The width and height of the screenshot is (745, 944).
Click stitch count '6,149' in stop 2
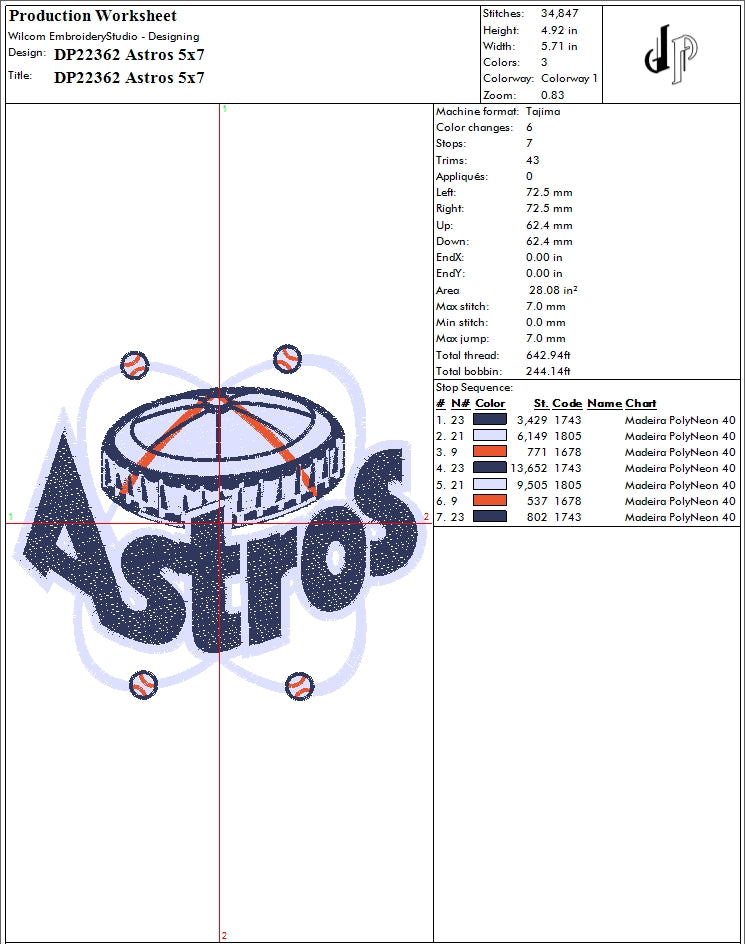coord(532,436)
